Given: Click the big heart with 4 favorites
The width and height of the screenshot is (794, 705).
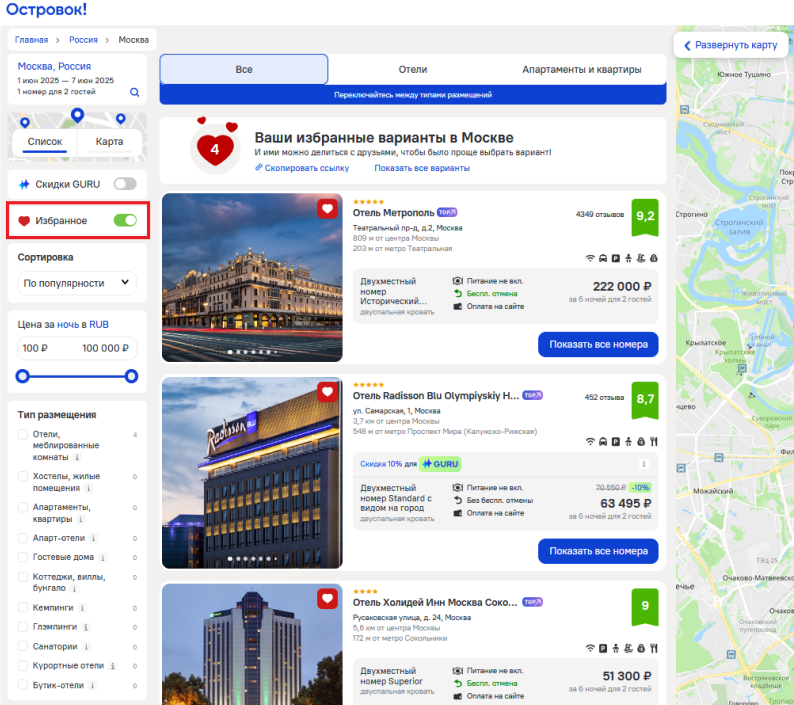Looking at the screenshot, I should (x=215, y=149).
